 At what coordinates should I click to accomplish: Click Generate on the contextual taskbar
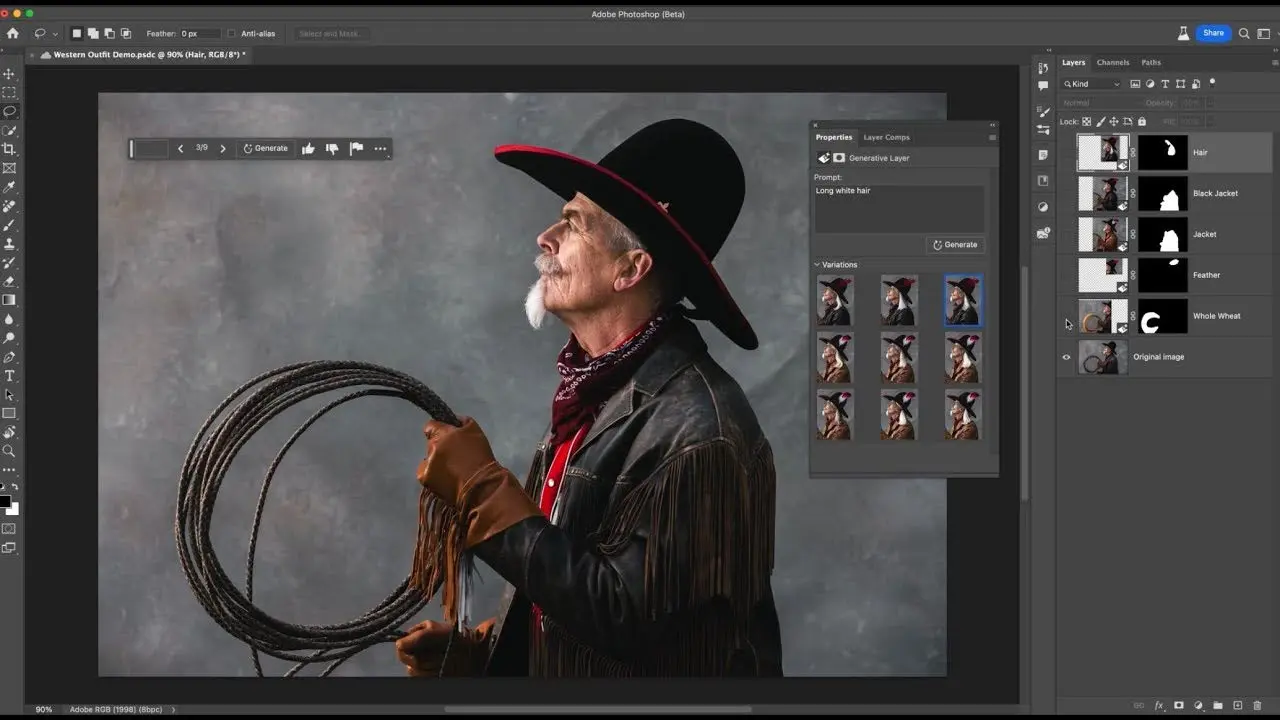coord(265,148)
